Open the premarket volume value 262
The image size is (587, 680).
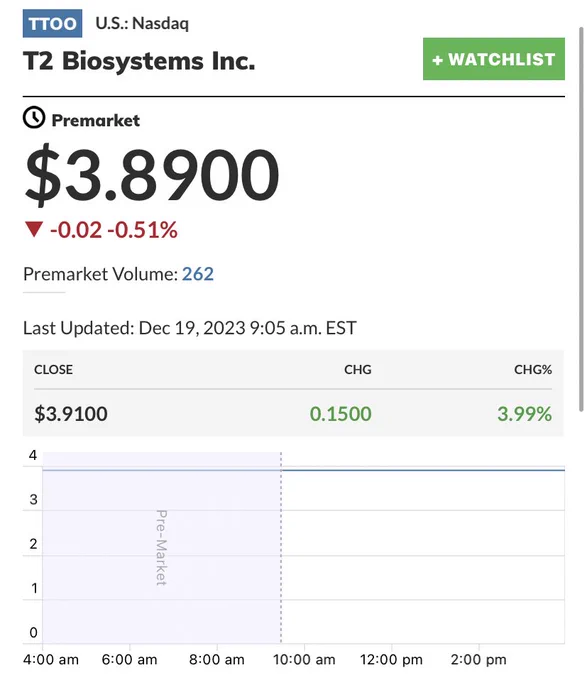[198, 274]
